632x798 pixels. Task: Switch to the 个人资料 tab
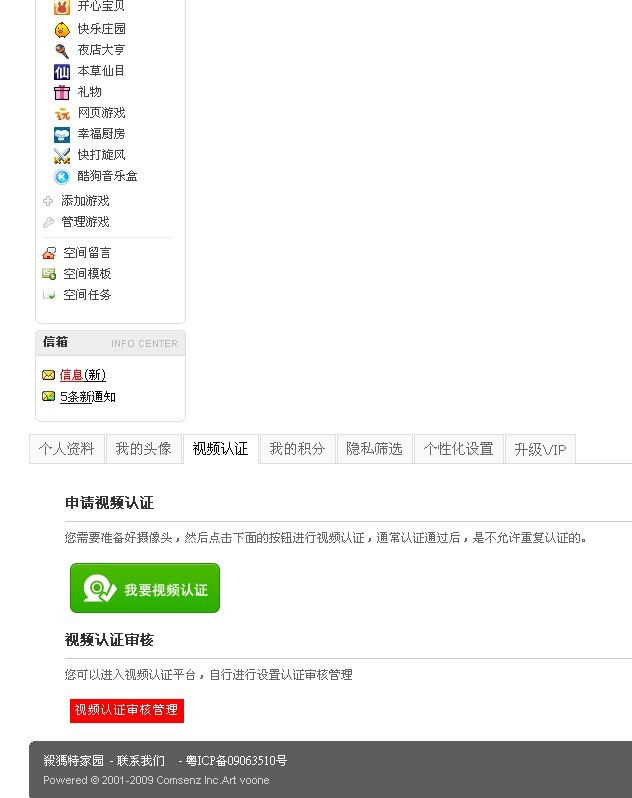(67, 449)
